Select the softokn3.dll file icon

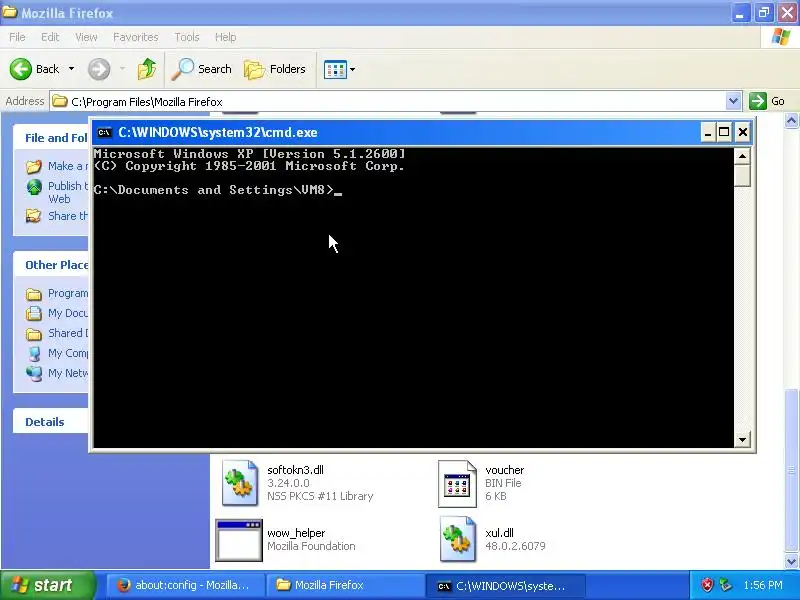click(239, 482)
